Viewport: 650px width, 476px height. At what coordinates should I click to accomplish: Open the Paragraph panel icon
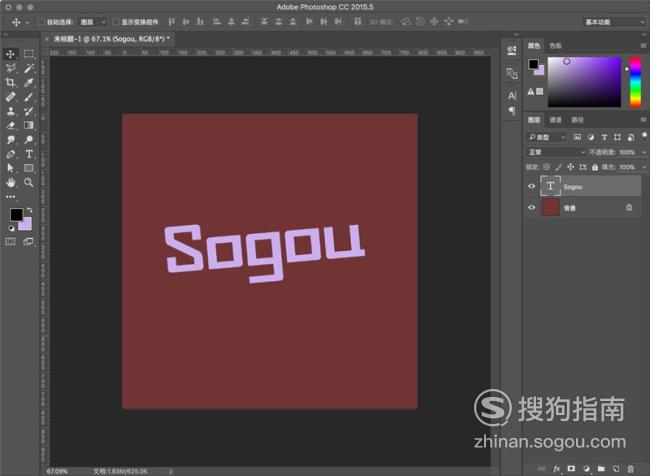pos(512,111)
